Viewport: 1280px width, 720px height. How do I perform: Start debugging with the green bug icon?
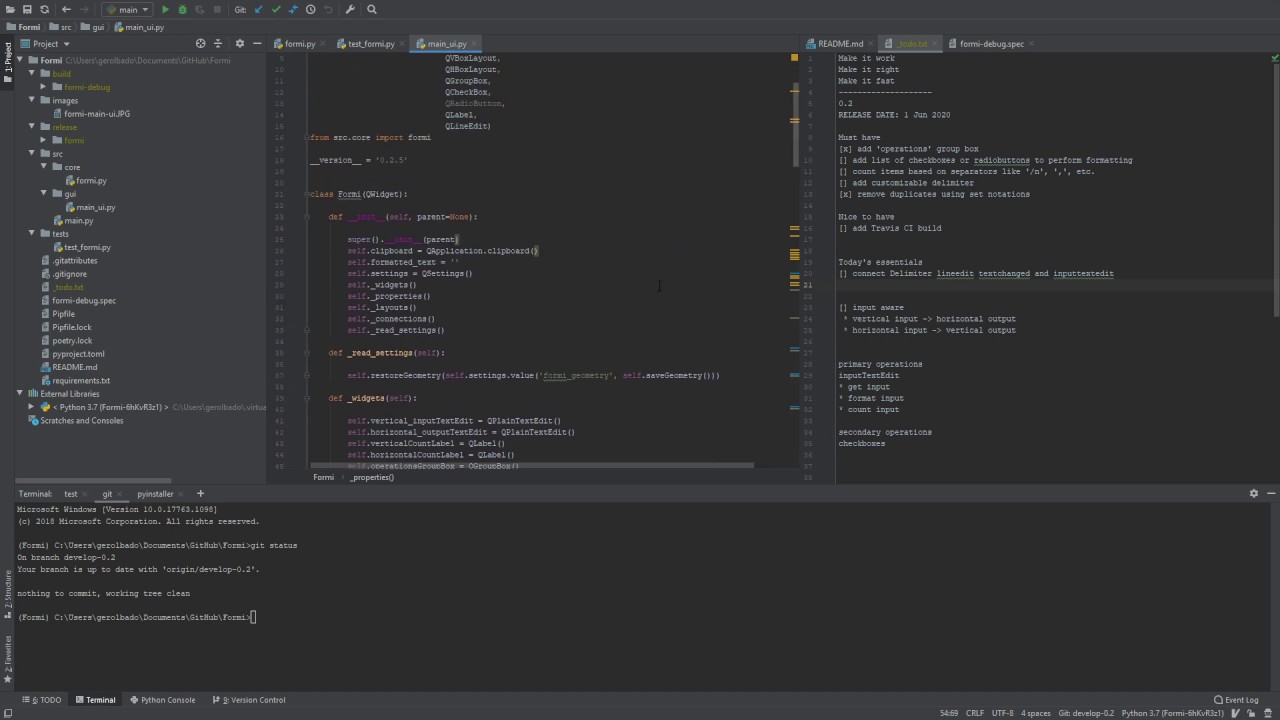pyautogui.click(x=182, y=9)
